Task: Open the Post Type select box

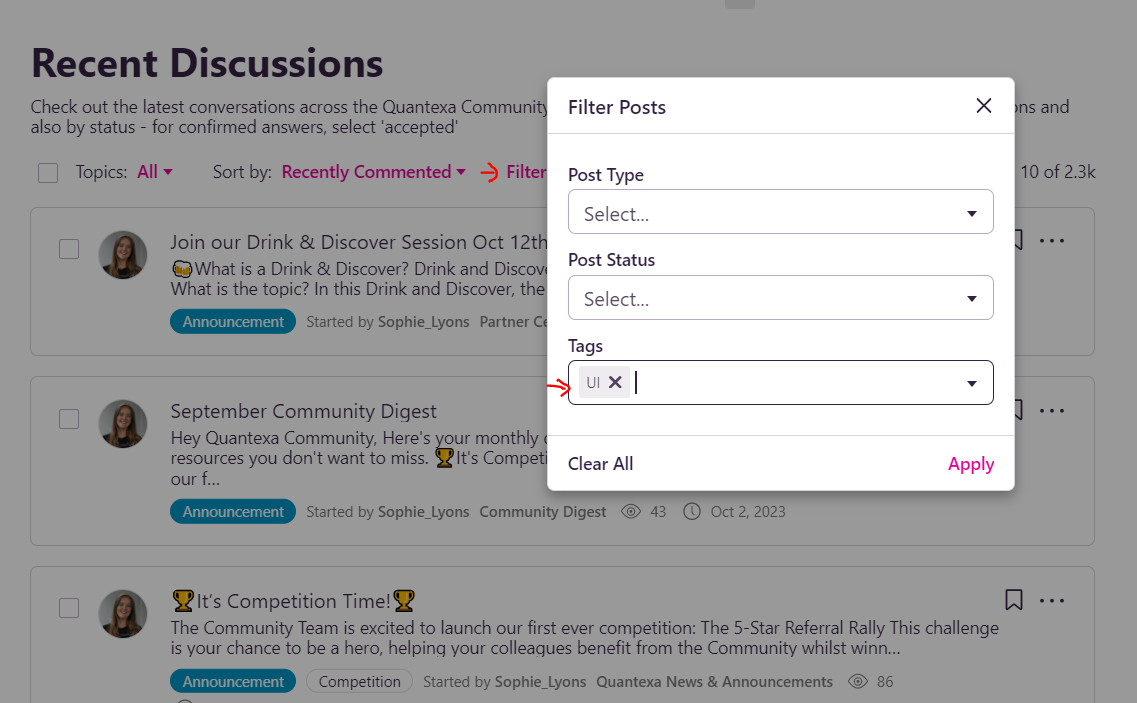Action: pyautogui.click(x=780, y=212)
